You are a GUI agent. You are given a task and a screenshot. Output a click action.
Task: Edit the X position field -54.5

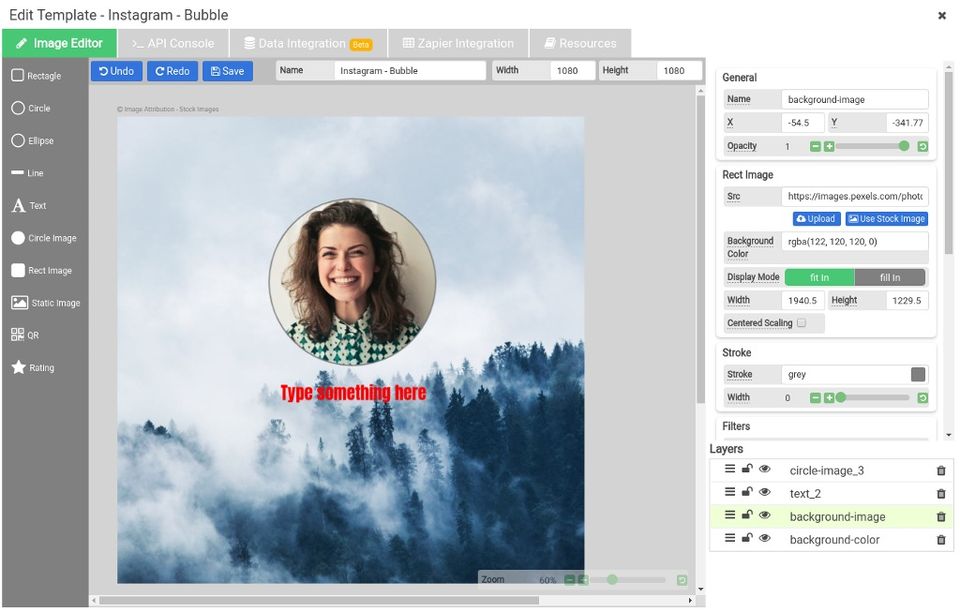pos(803,122)
